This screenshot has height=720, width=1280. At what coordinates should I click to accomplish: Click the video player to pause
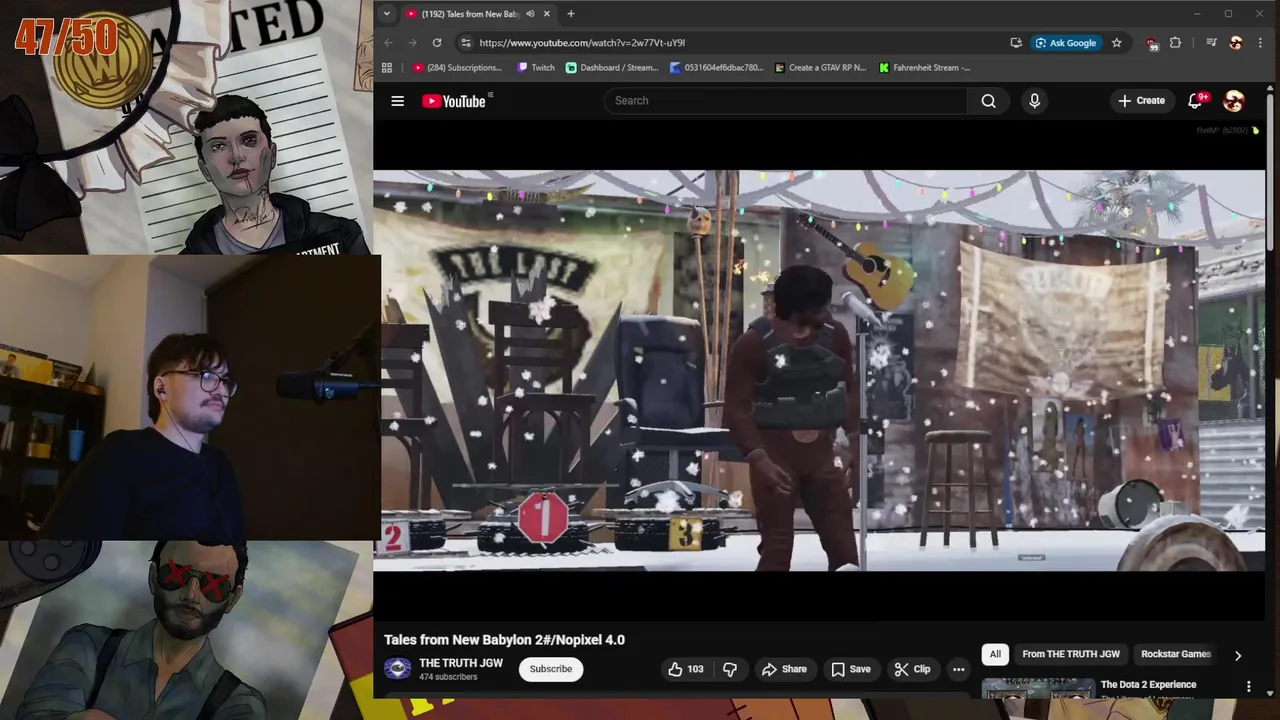pyautogui.click(x=819, y=370)
